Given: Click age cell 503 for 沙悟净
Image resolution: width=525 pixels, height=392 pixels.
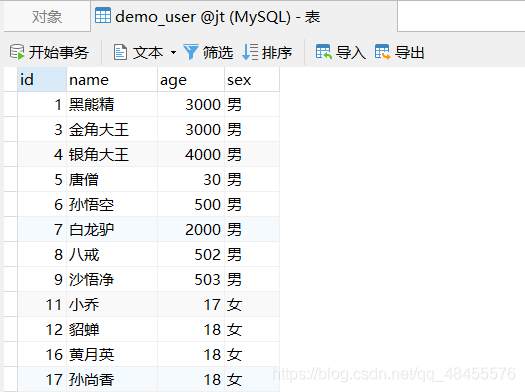Looking at the screenshot, I should 191,280.
